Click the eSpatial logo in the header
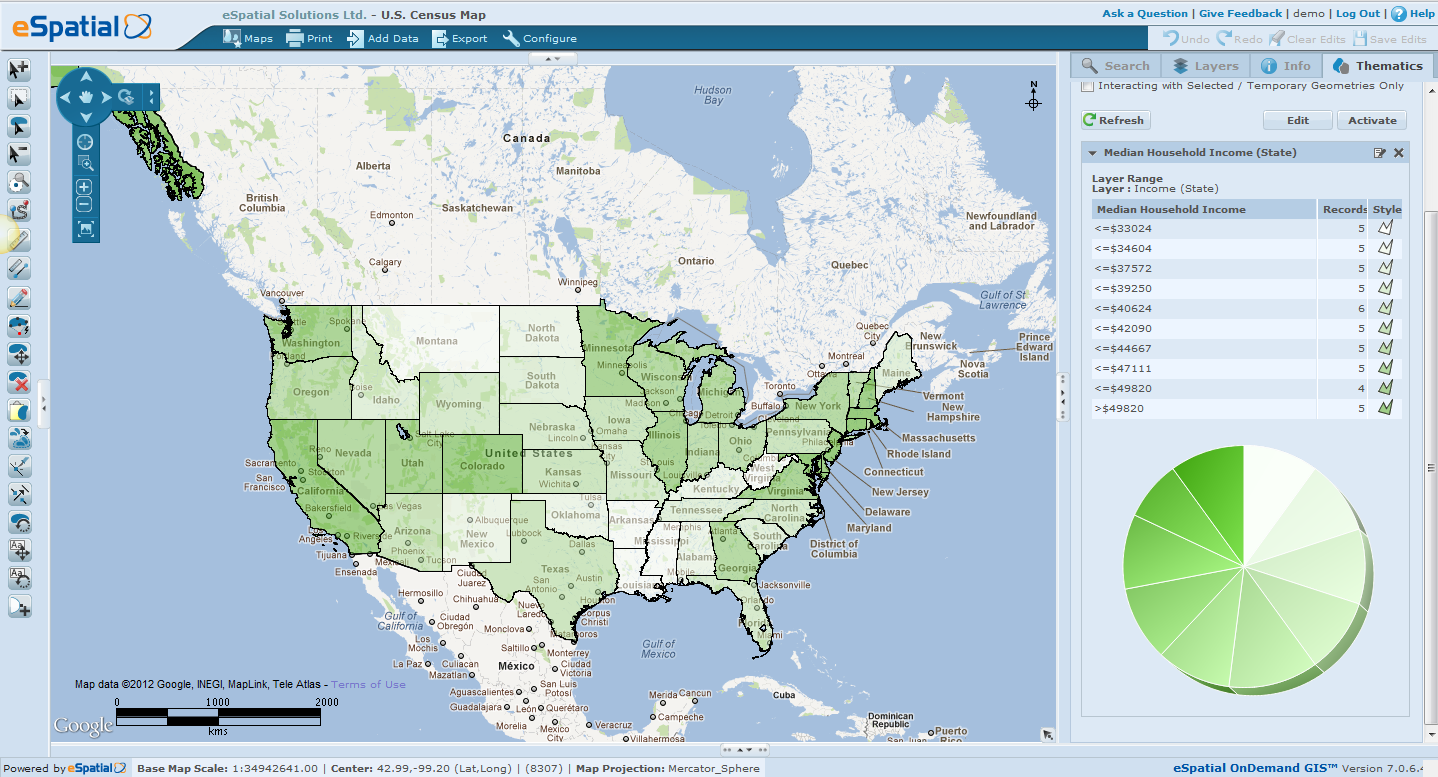Viewport: 1438px width, 777px height. (82, 26)
